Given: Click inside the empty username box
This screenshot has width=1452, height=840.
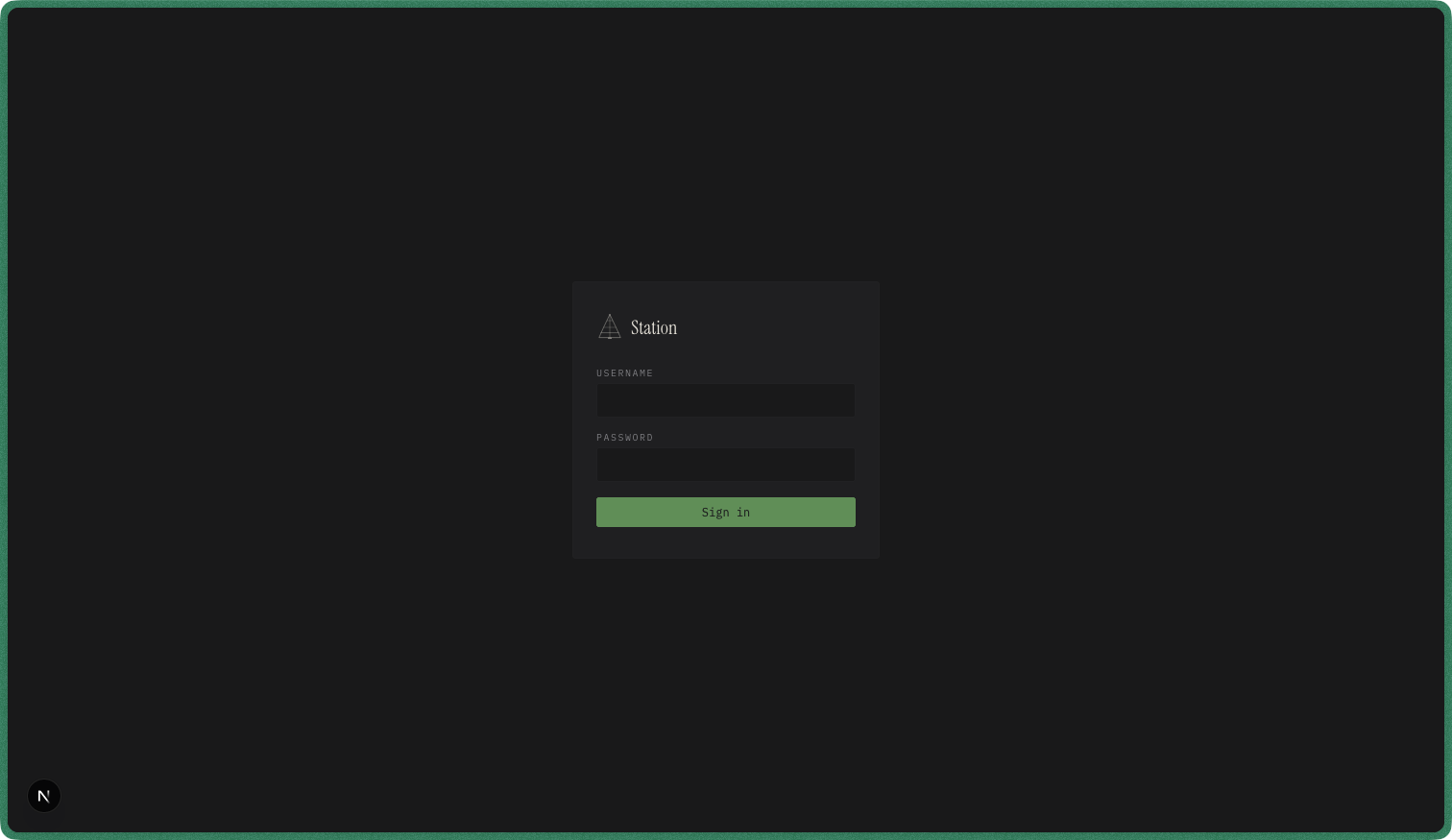Looking at the screenshot, I should click(725, 400).
